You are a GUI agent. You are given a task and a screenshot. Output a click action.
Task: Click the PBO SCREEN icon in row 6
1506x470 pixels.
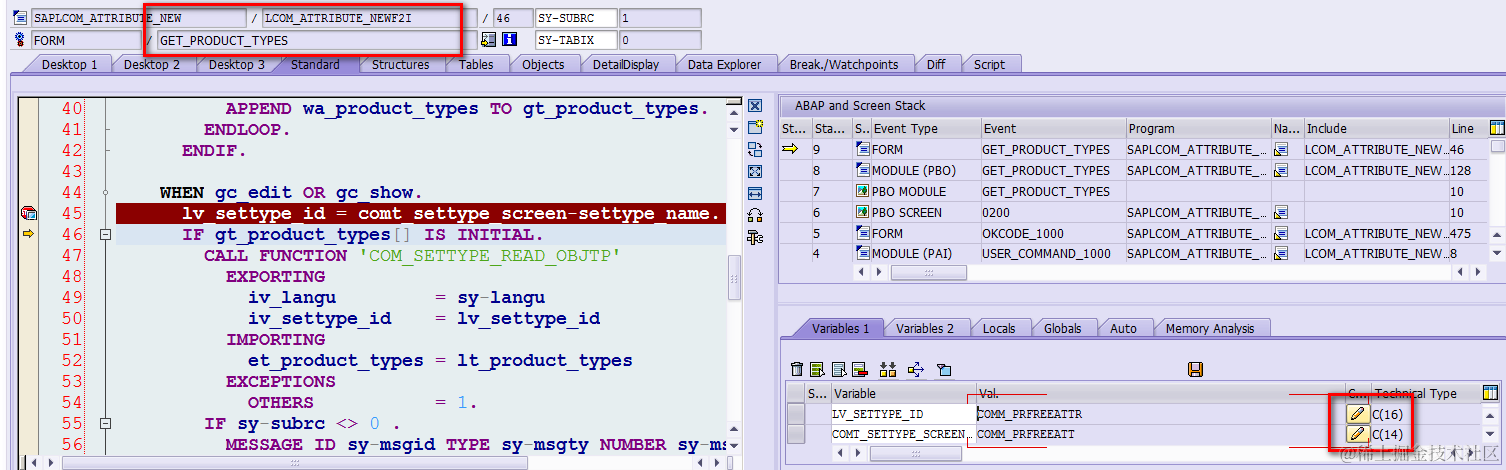click(x=862, y=212)
